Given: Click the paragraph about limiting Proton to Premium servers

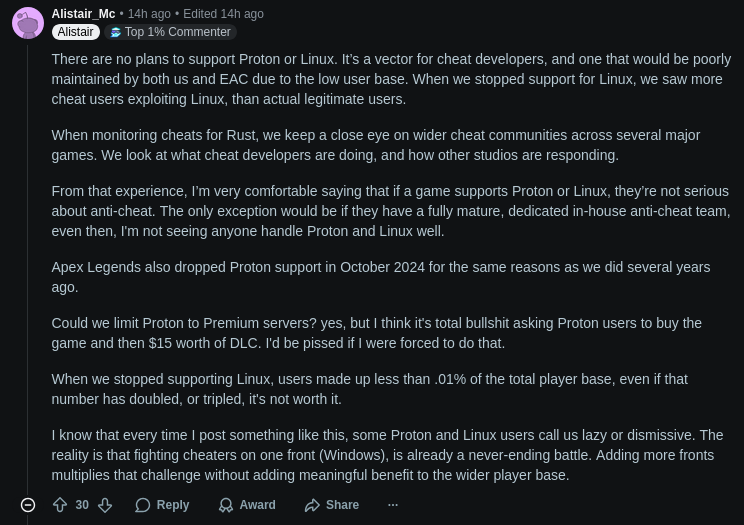Looking at the screenshot, I should tap(376, 333).
